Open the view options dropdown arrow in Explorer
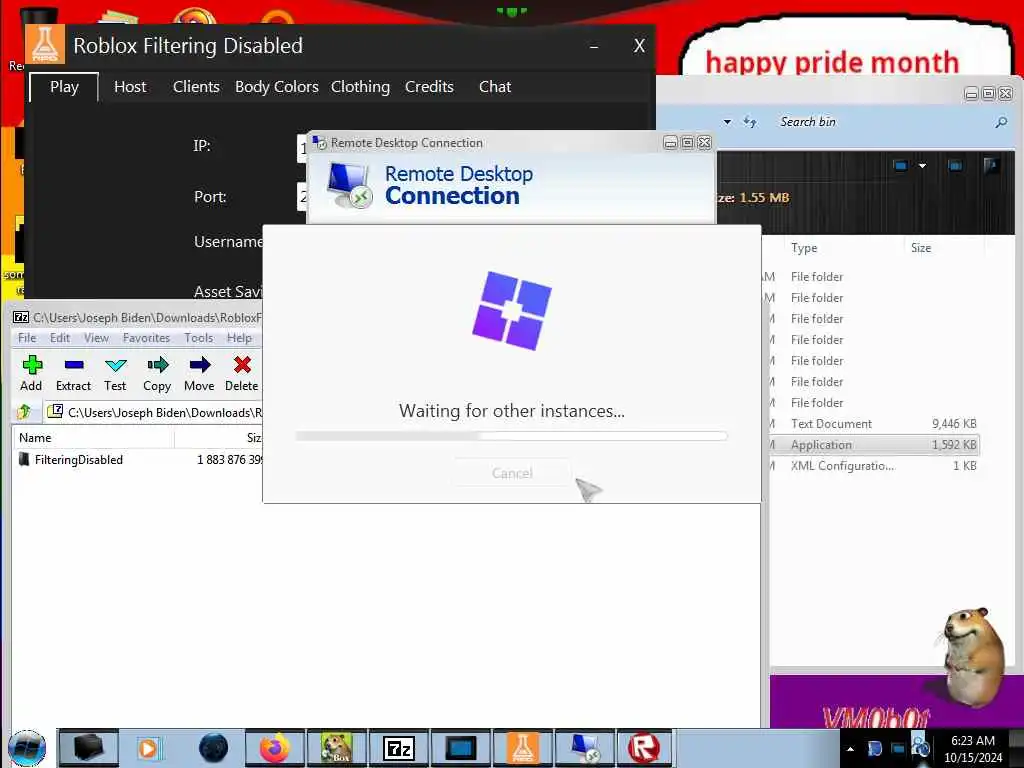Screen dimensions: 1024x768 [922, 166]
